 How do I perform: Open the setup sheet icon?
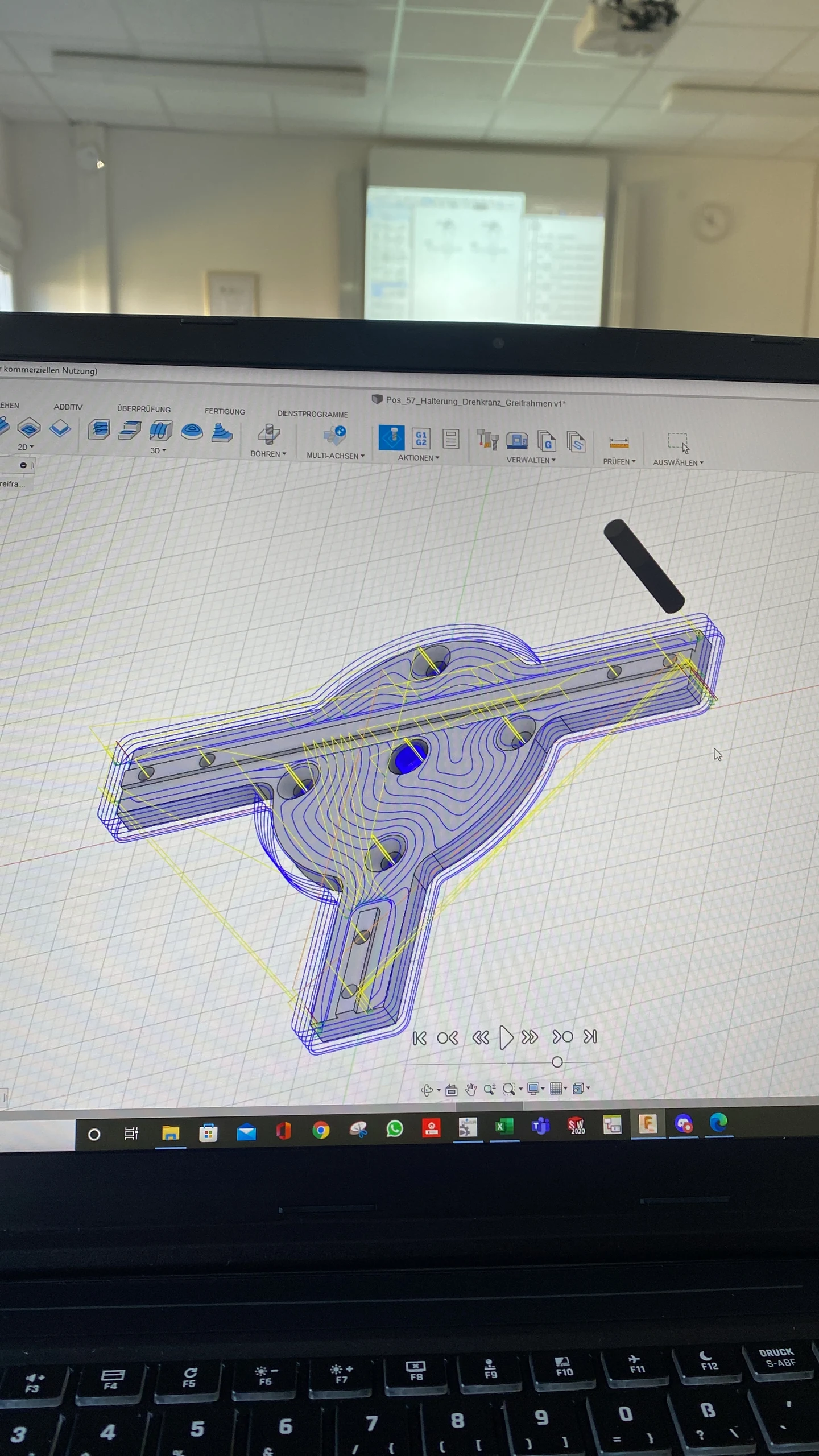coord(451,439)
